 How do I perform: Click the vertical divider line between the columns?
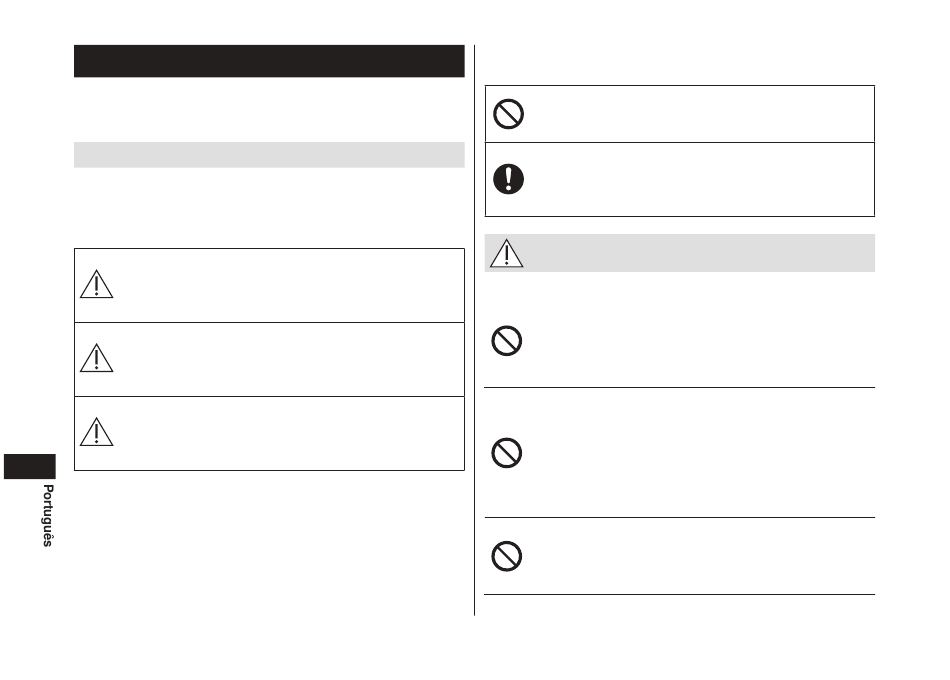474,330
